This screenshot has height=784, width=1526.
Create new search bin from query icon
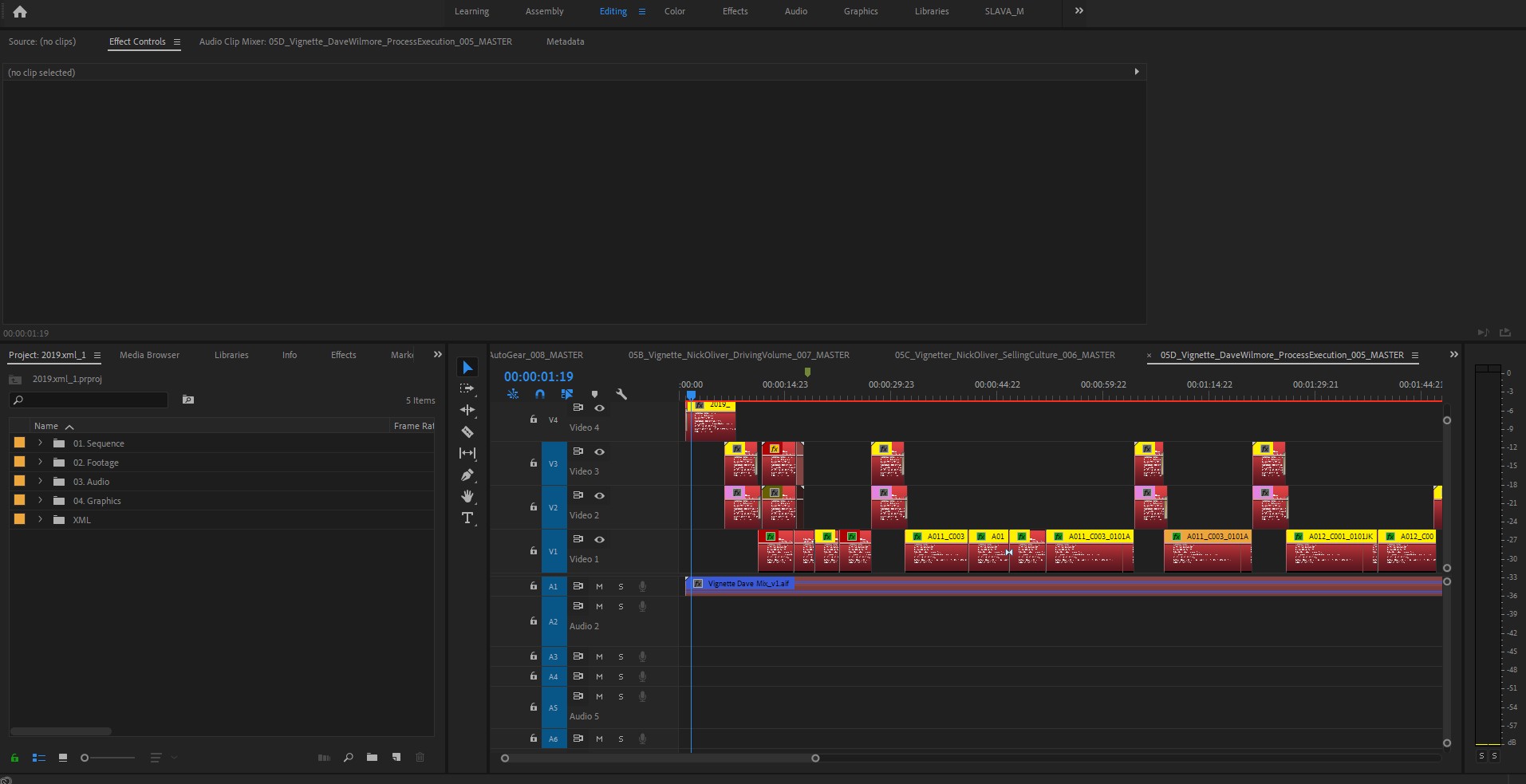tap(188, 400)
